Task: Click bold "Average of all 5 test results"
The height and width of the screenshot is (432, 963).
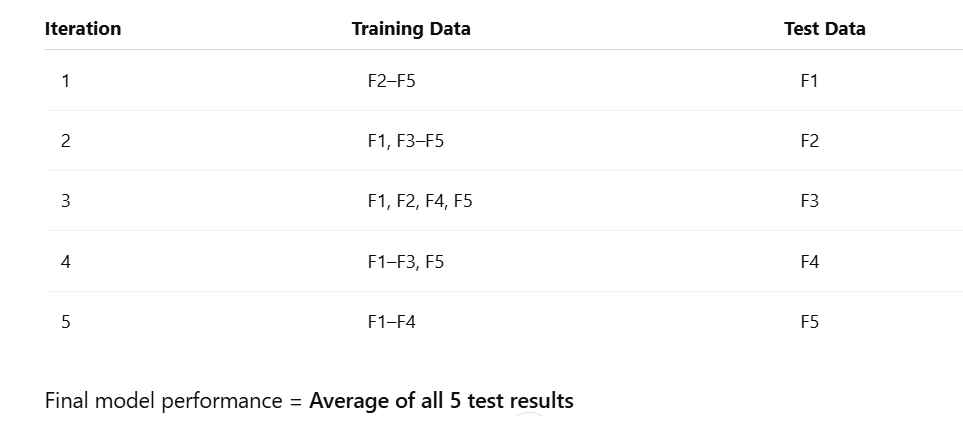Action: 441,401
